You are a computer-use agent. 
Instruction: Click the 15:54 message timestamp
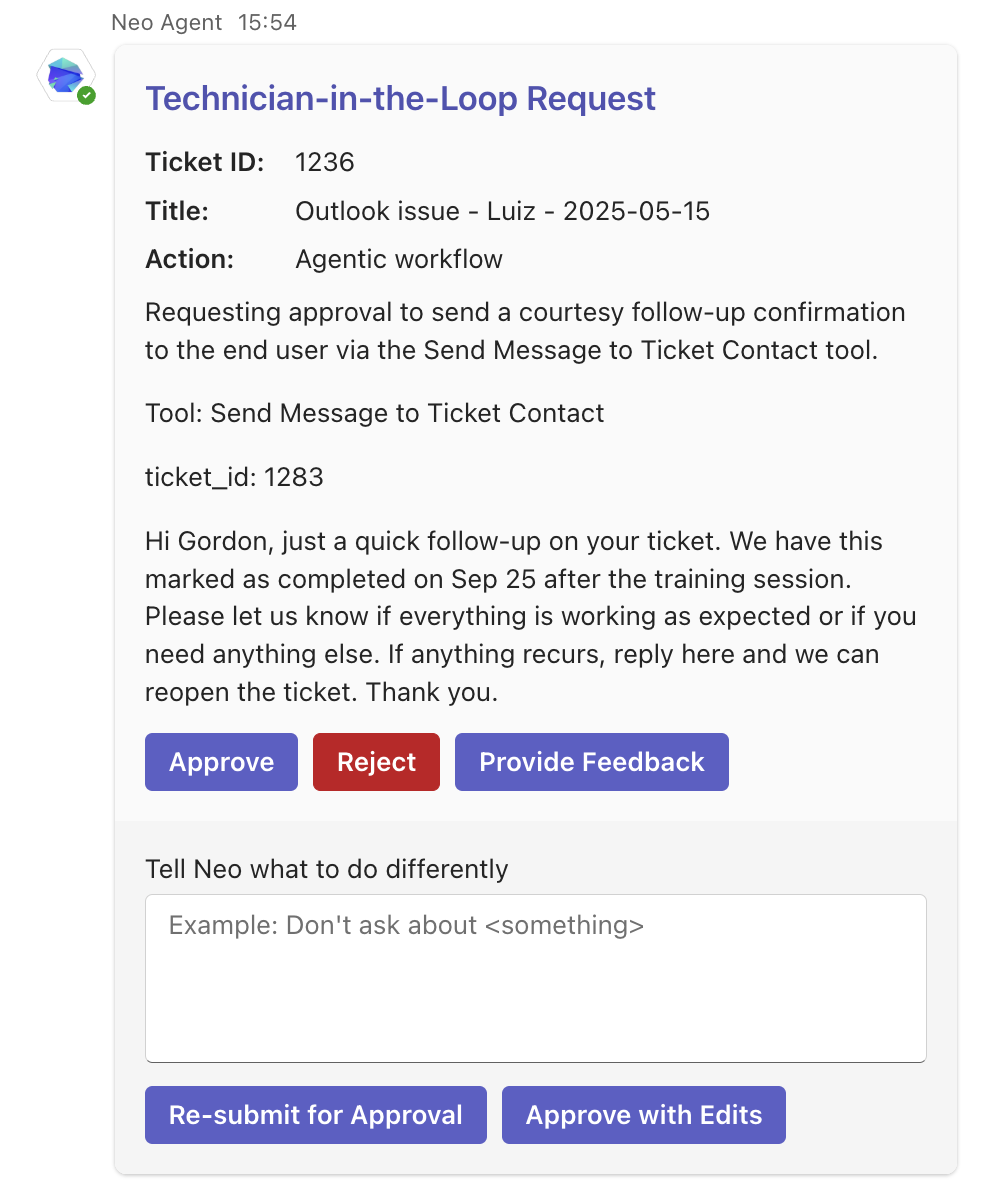pos(266,21)
